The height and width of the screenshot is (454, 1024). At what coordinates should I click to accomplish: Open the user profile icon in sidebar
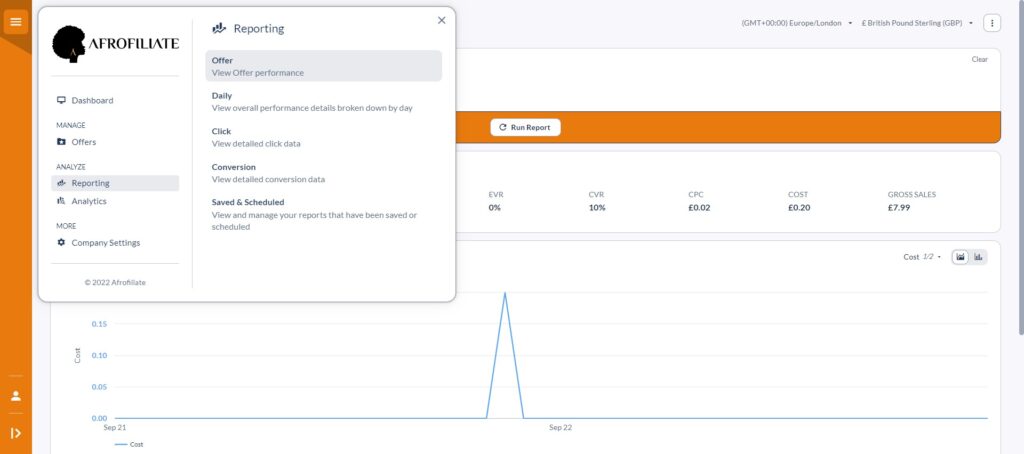(x=16, y=396)
